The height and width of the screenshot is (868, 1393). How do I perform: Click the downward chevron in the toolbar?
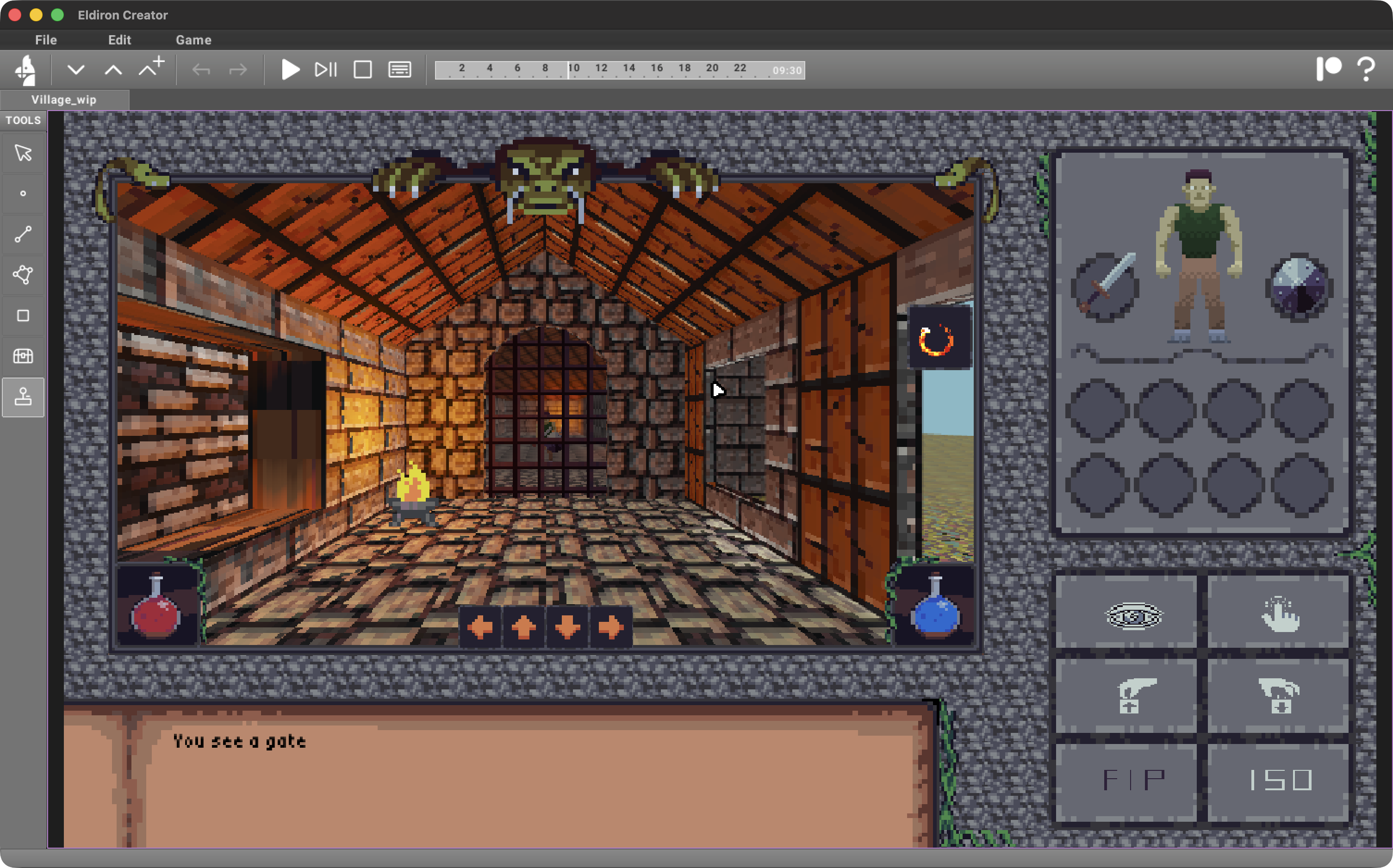(76, 69)
